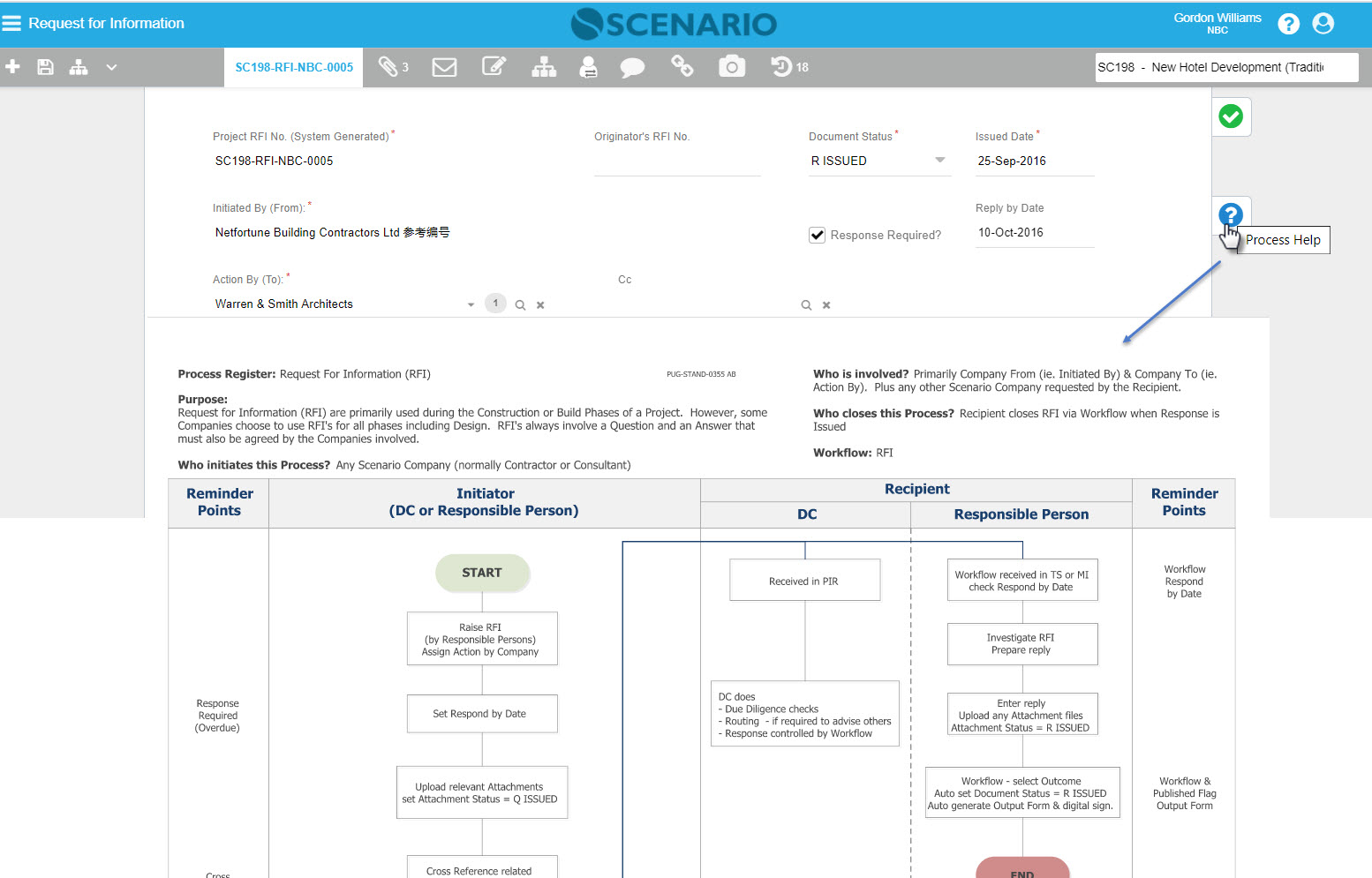Uncheck the Response Required checkbox
1372x878 pixels.
coord(818,236)
